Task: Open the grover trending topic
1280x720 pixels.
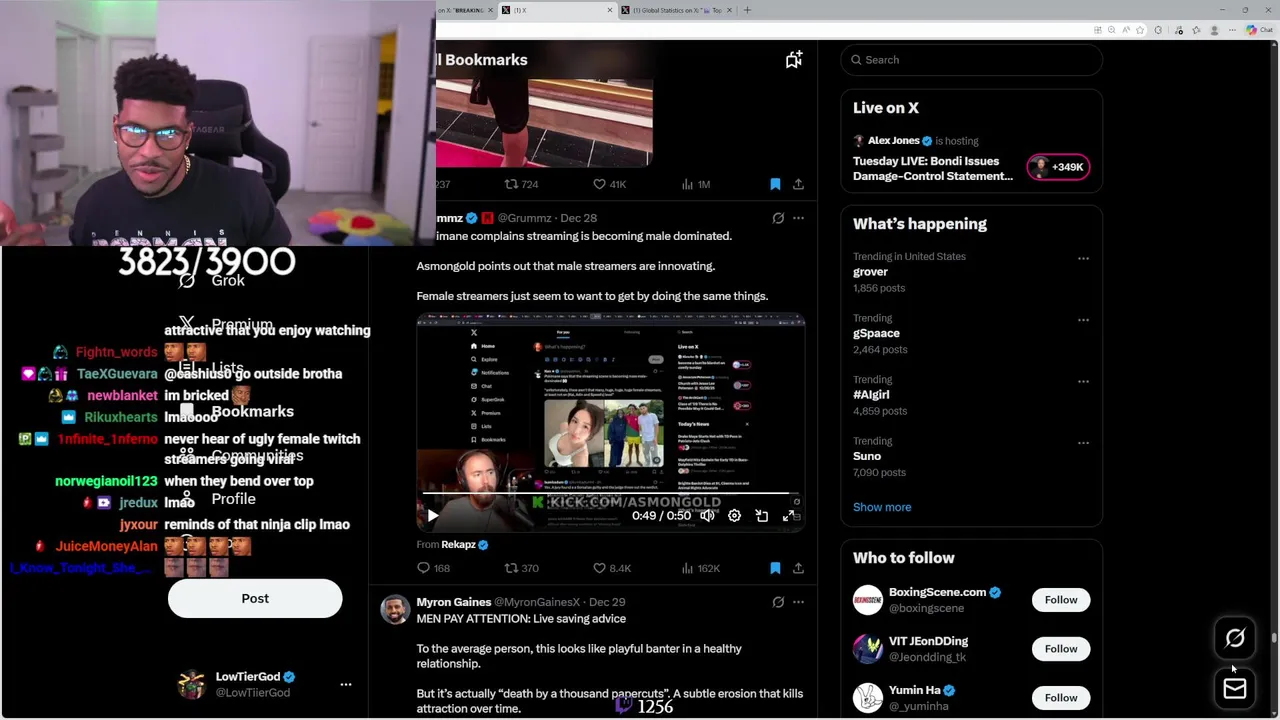Action: (x=870, y=272)
